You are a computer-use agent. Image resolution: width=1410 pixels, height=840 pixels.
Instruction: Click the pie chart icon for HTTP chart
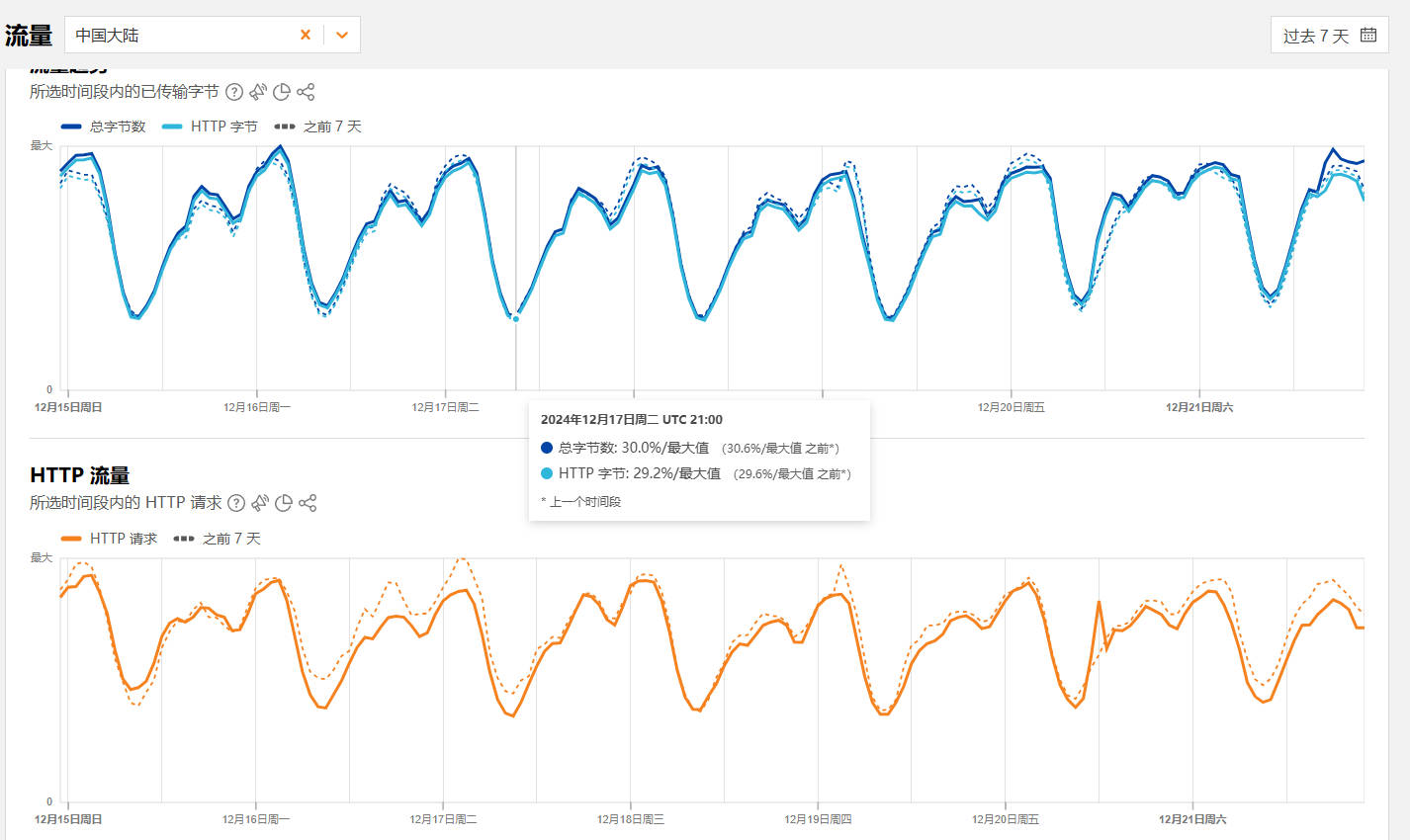pos(284,503)
